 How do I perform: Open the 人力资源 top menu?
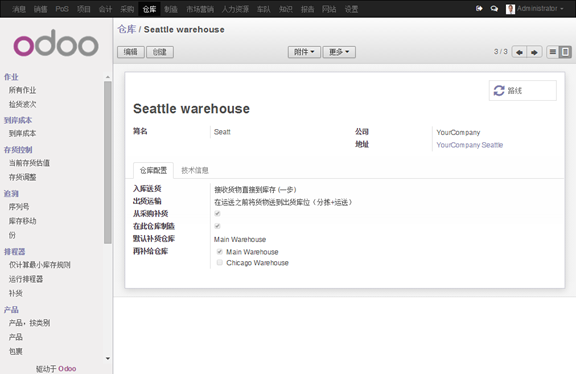235,9
